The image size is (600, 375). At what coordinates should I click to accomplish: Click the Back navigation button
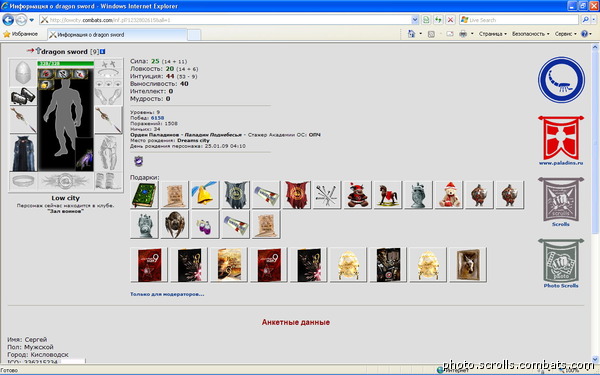(x=8, y=20)
